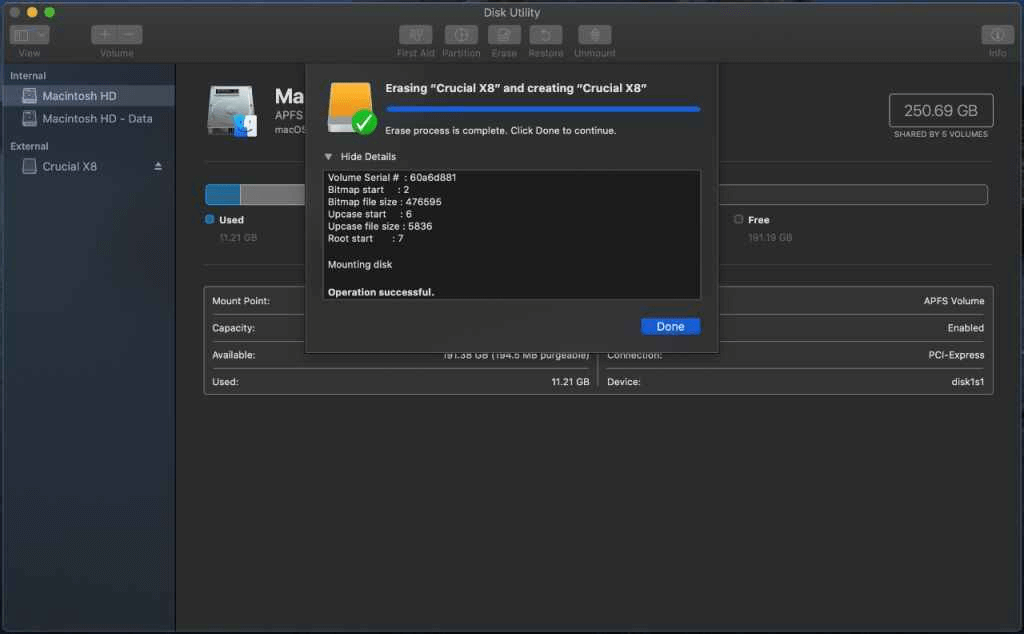Select Macintosh HD - Data volume

point(93,117)
